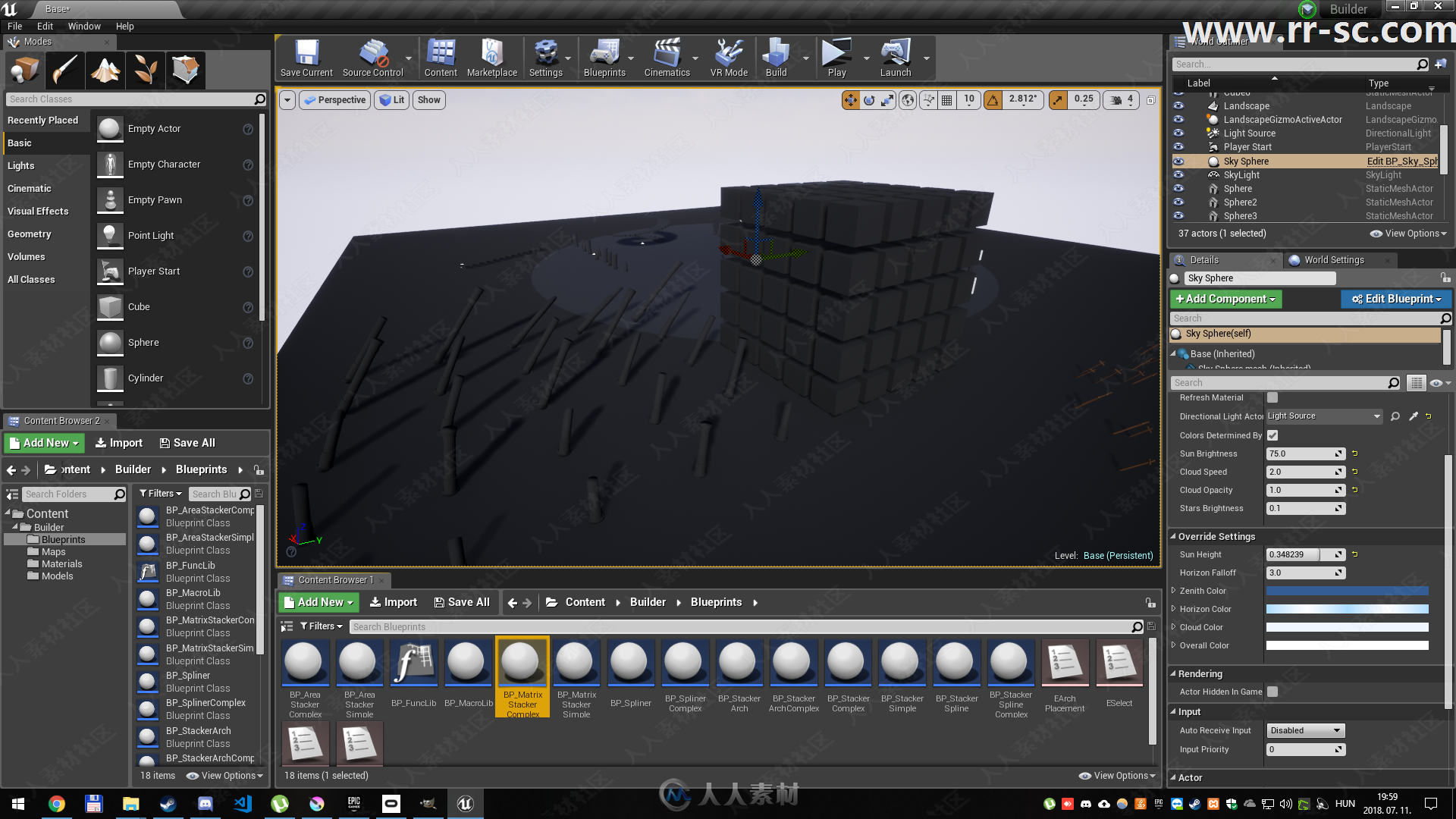Toggle grid snapping in the viewport

coord(947,100)
